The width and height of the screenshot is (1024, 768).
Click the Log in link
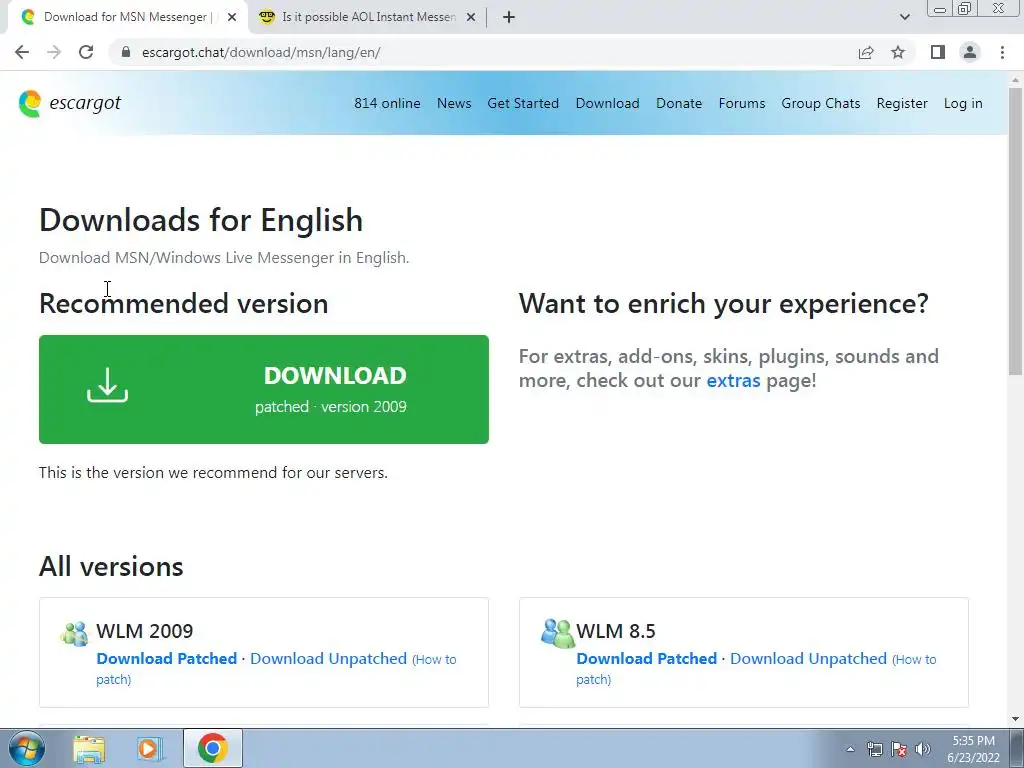pos(963,103)
